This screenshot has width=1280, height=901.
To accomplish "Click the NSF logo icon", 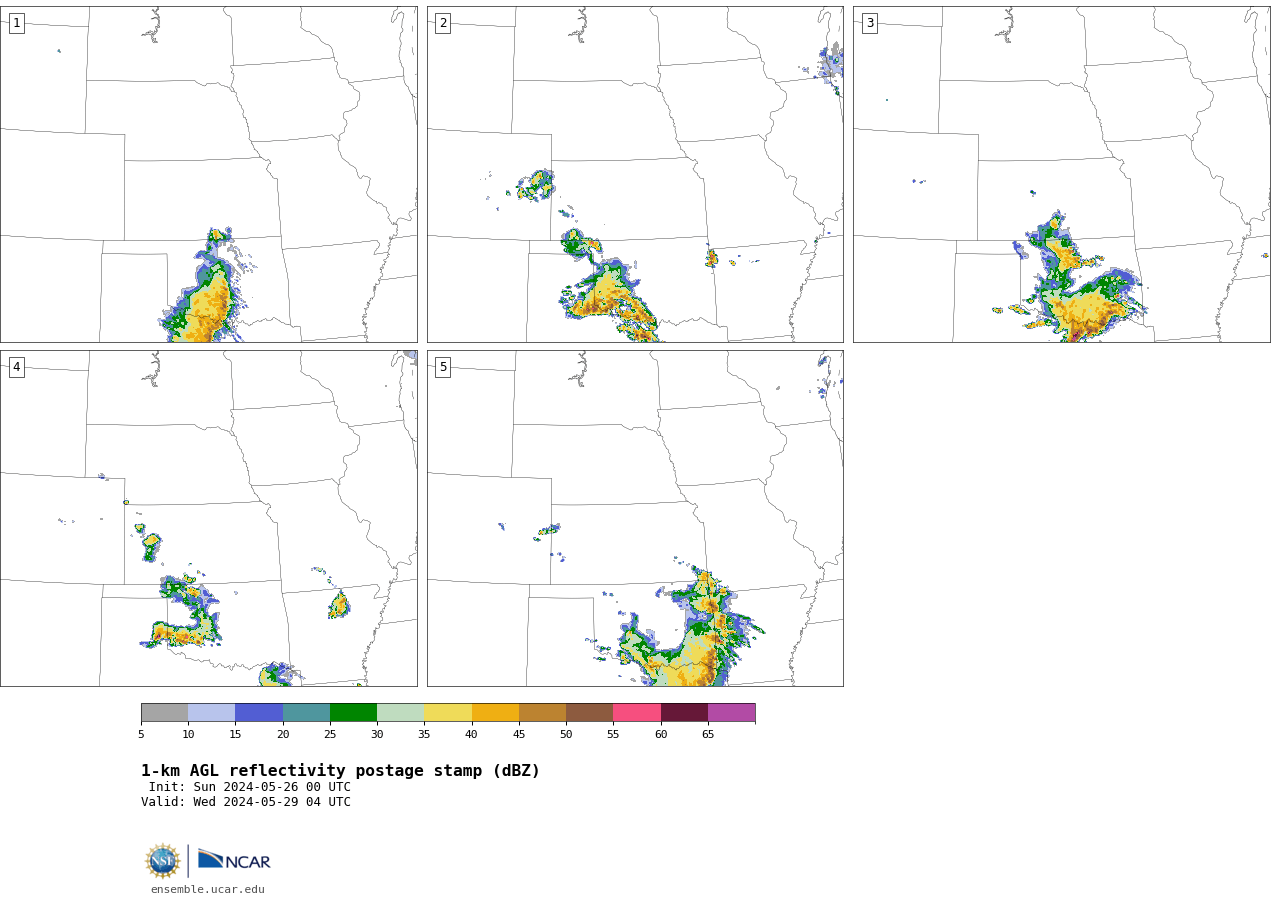I will coord(163,861).
